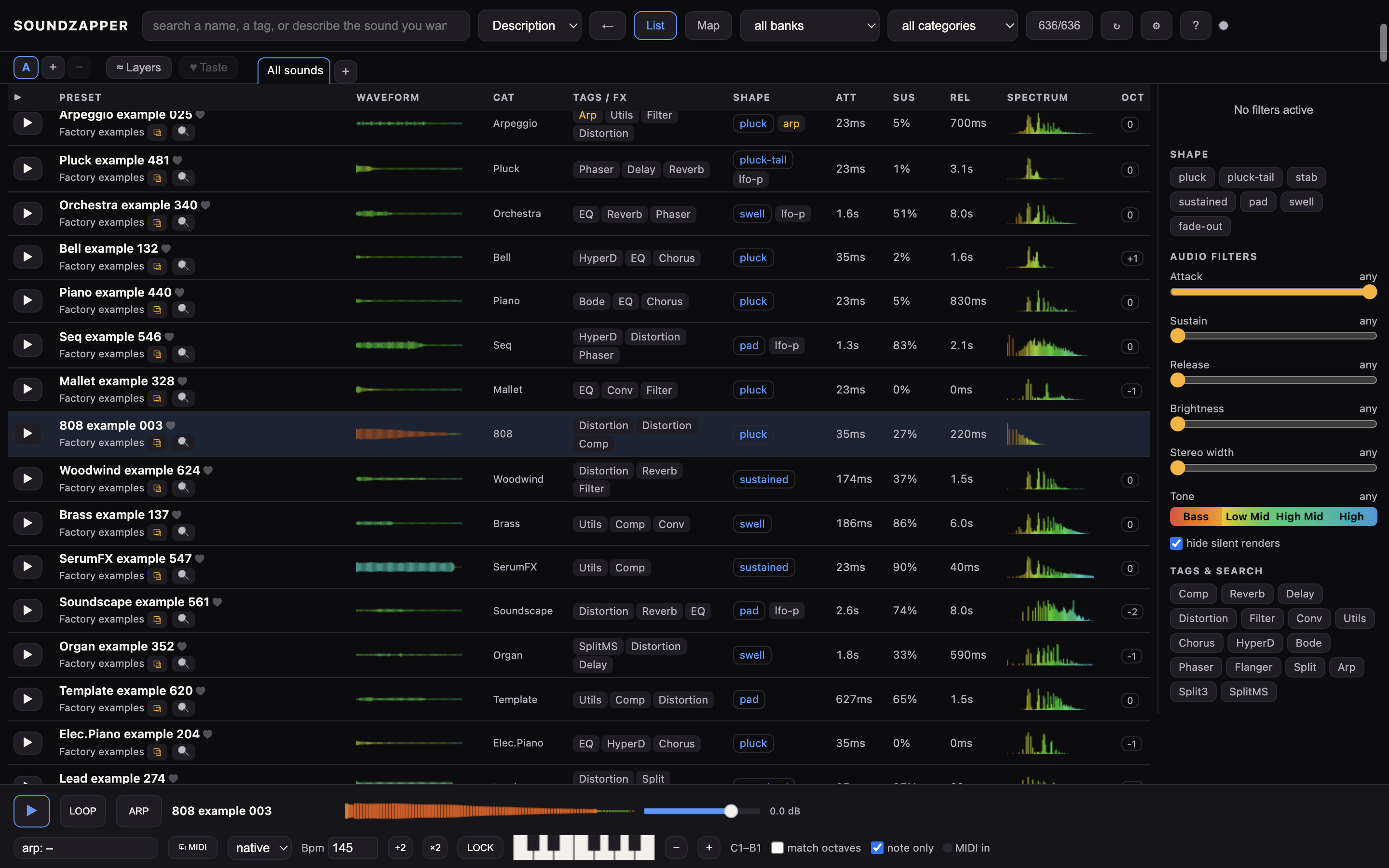The width and height of the screenshot is (1389, 868).
Task: Play the Brass example 137 preset
Action: click(x=27, y=523)
